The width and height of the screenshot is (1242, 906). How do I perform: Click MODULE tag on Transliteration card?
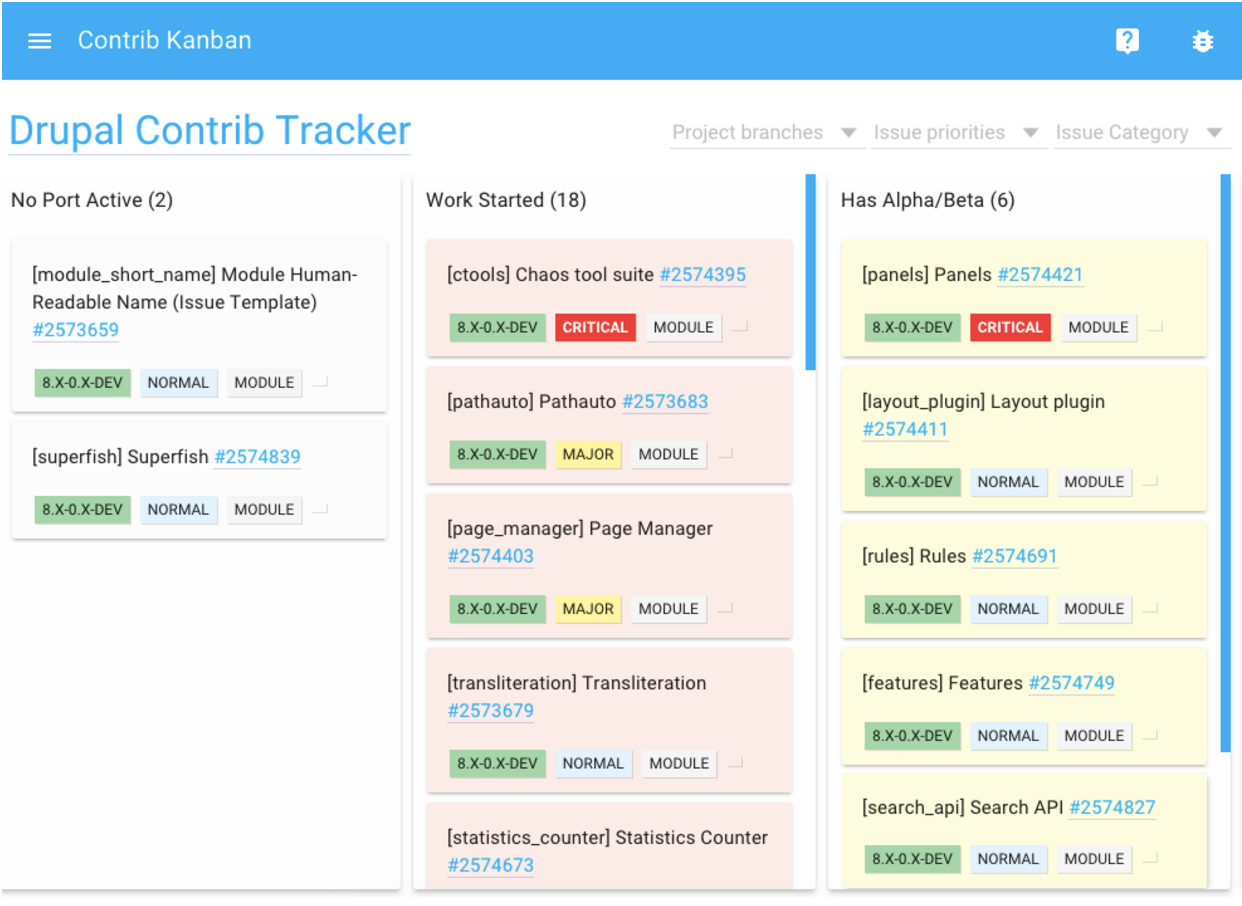click(x=679, y=763)
